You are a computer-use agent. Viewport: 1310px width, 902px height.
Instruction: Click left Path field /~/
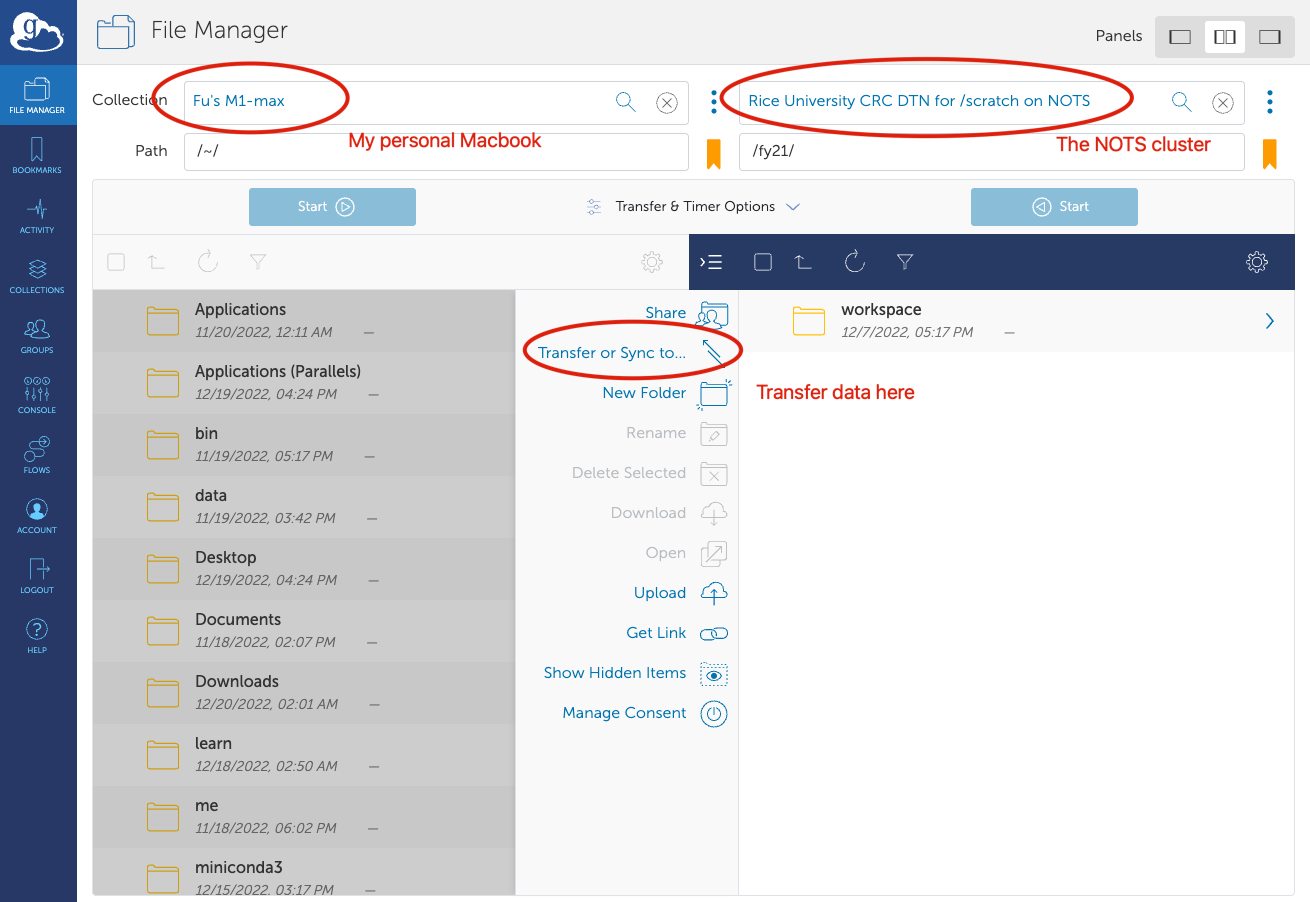tap(436, 151)
